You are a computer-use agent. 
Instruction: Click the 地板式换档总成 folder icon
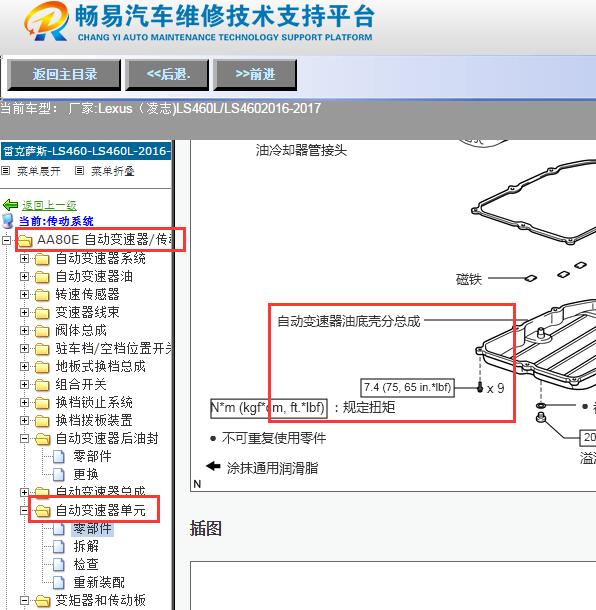pyautogui.click(x=42, y=367)
